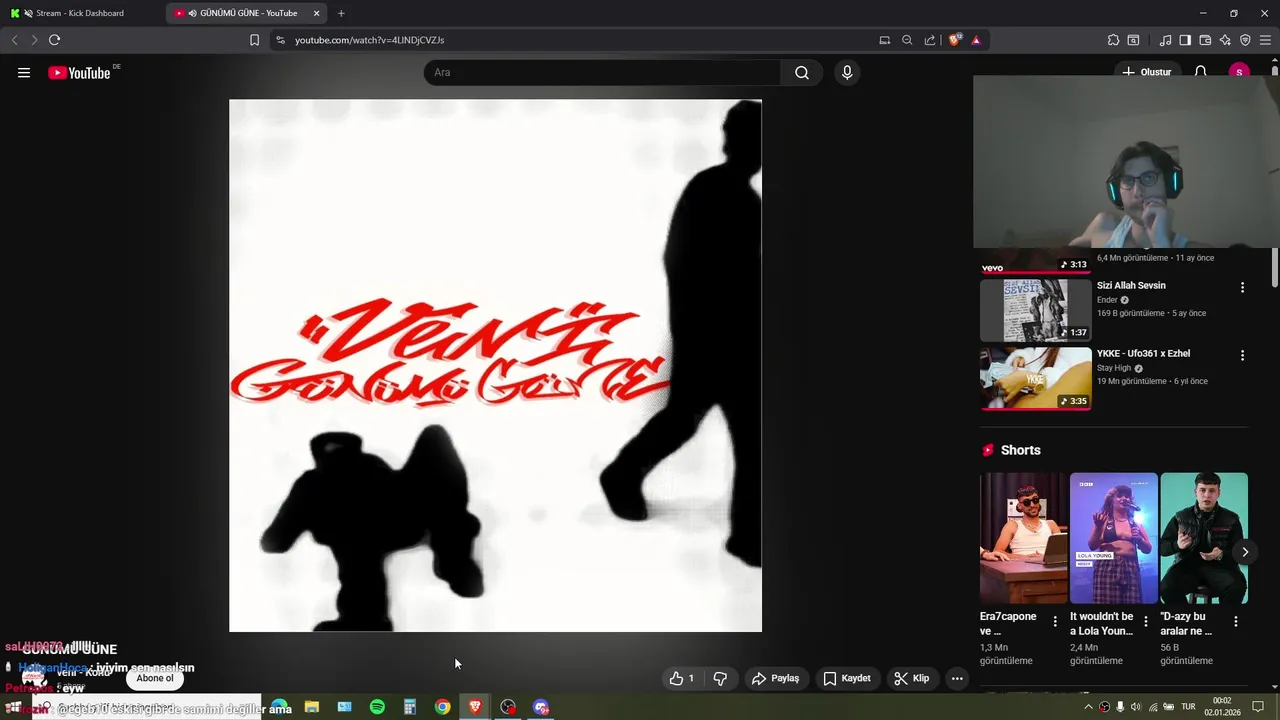
Task: Open the Era7capone short thumbnail
Action: (x=1023, y=538)
